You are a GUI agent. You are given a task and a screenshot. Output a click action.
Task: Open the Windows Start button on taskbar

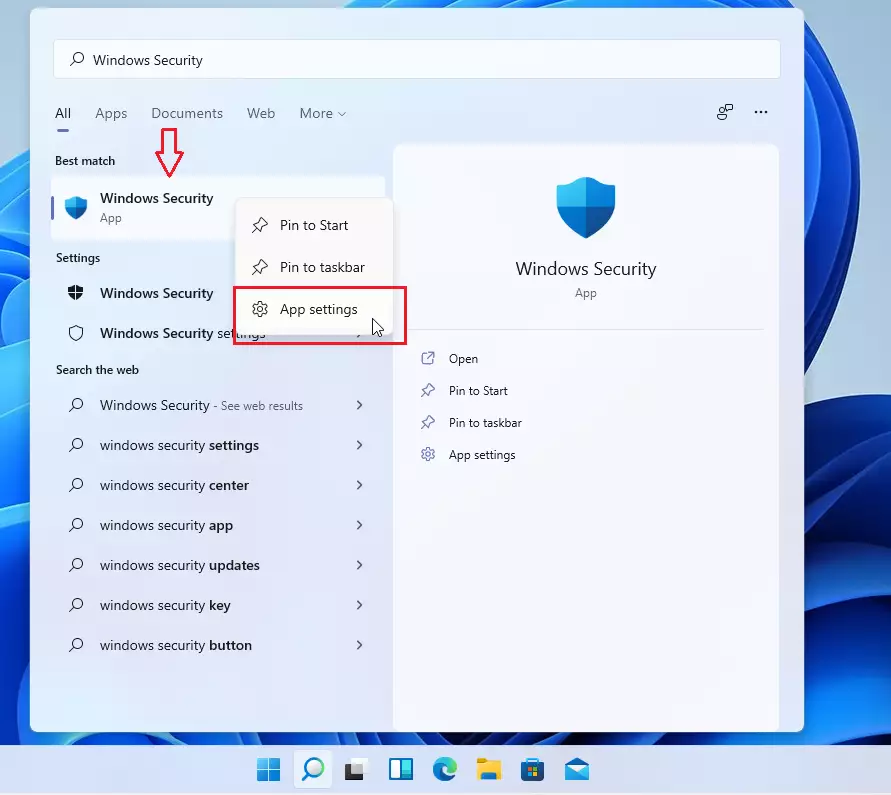click(268, 769)
